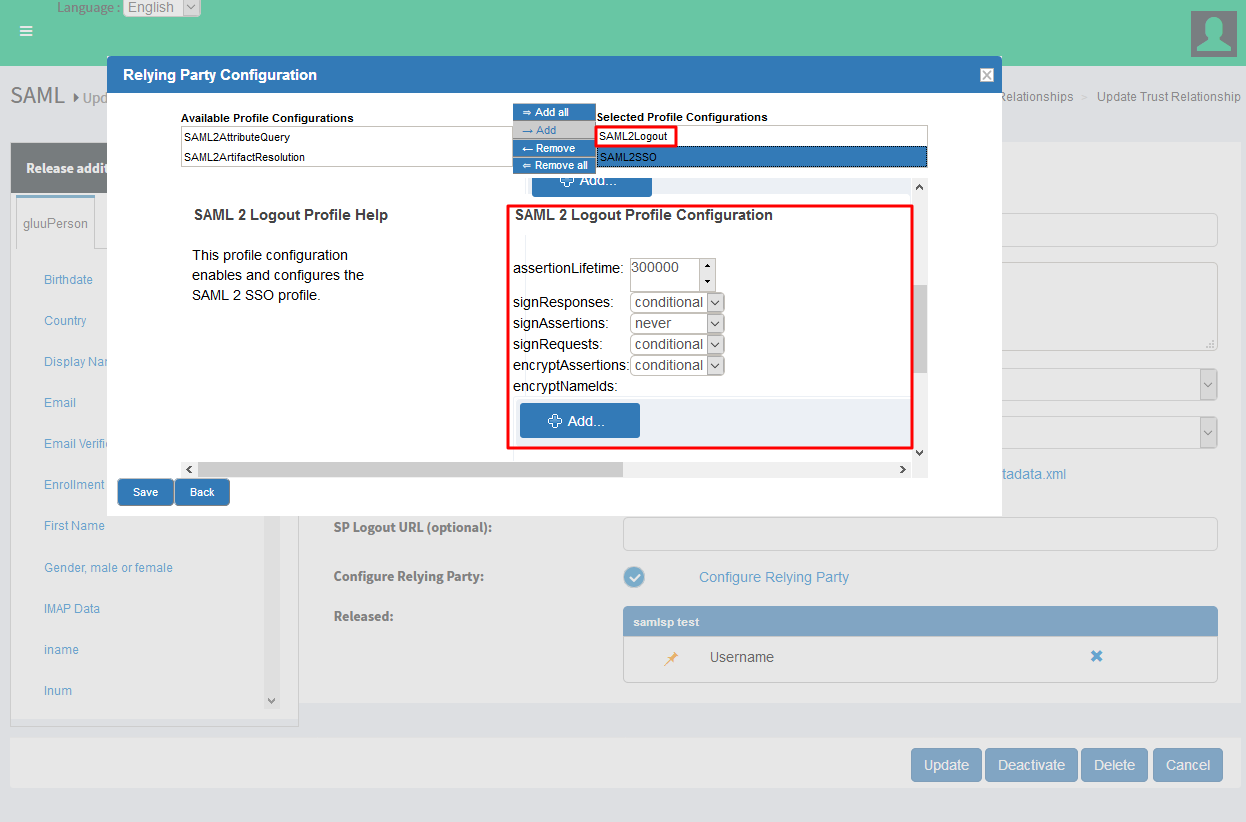1246x822 pixels.
Task: Click the dialog horizontal scrollbar
Action: point(410,469)
